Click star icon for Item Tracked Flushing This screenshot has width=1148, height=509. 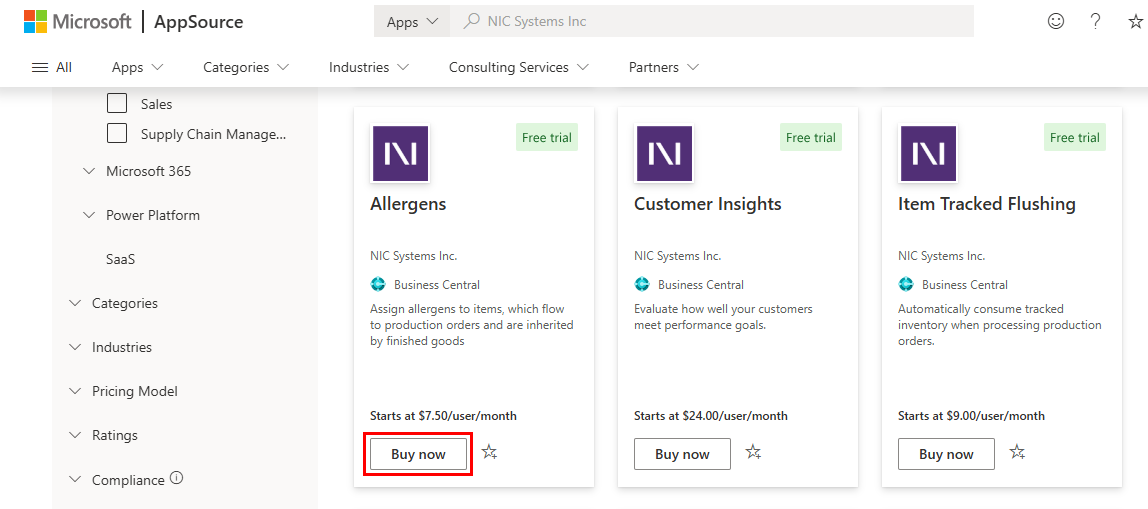[1017, 452]
